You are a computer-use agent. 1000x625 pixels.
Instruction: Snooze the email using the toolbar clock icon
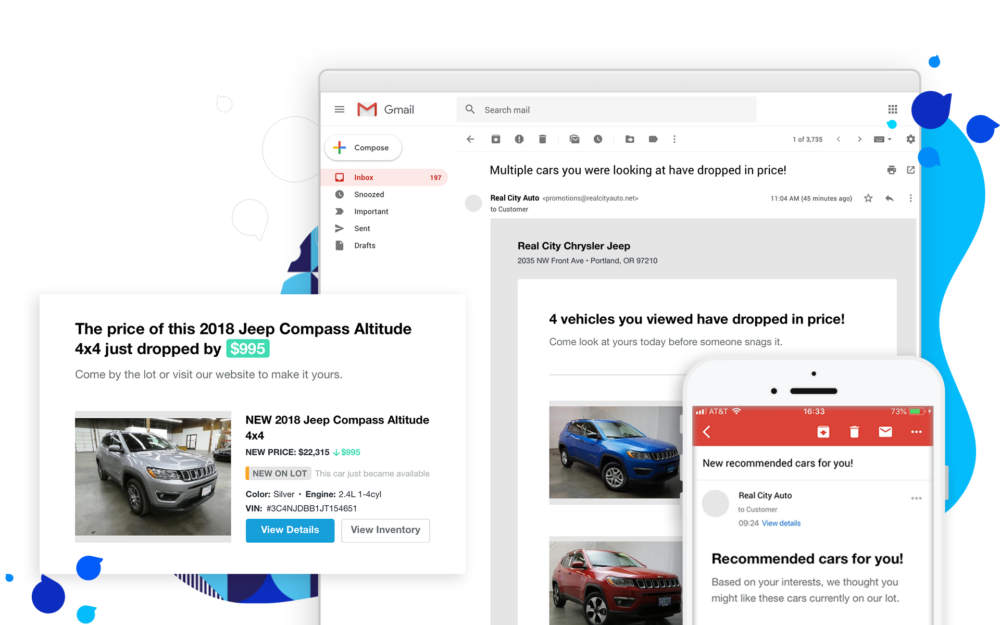[x=598, y=139]
